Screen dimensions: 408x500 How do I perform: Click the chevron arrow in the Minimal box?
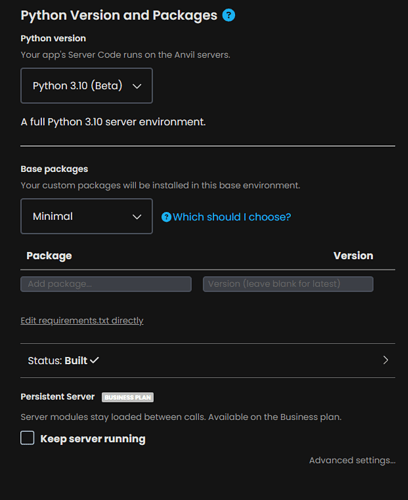[137, 217]
